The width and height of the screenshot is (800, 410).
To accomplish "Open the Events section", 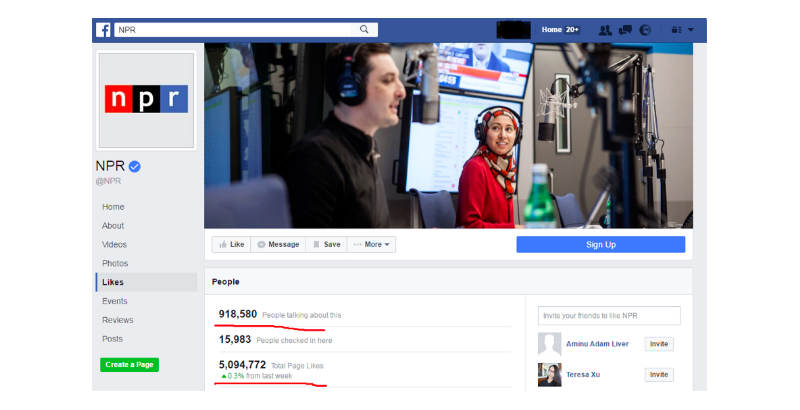I will [x=115, y=301].
